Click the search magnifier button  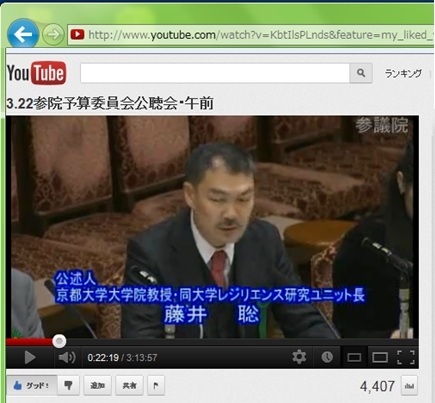[361, 73]
